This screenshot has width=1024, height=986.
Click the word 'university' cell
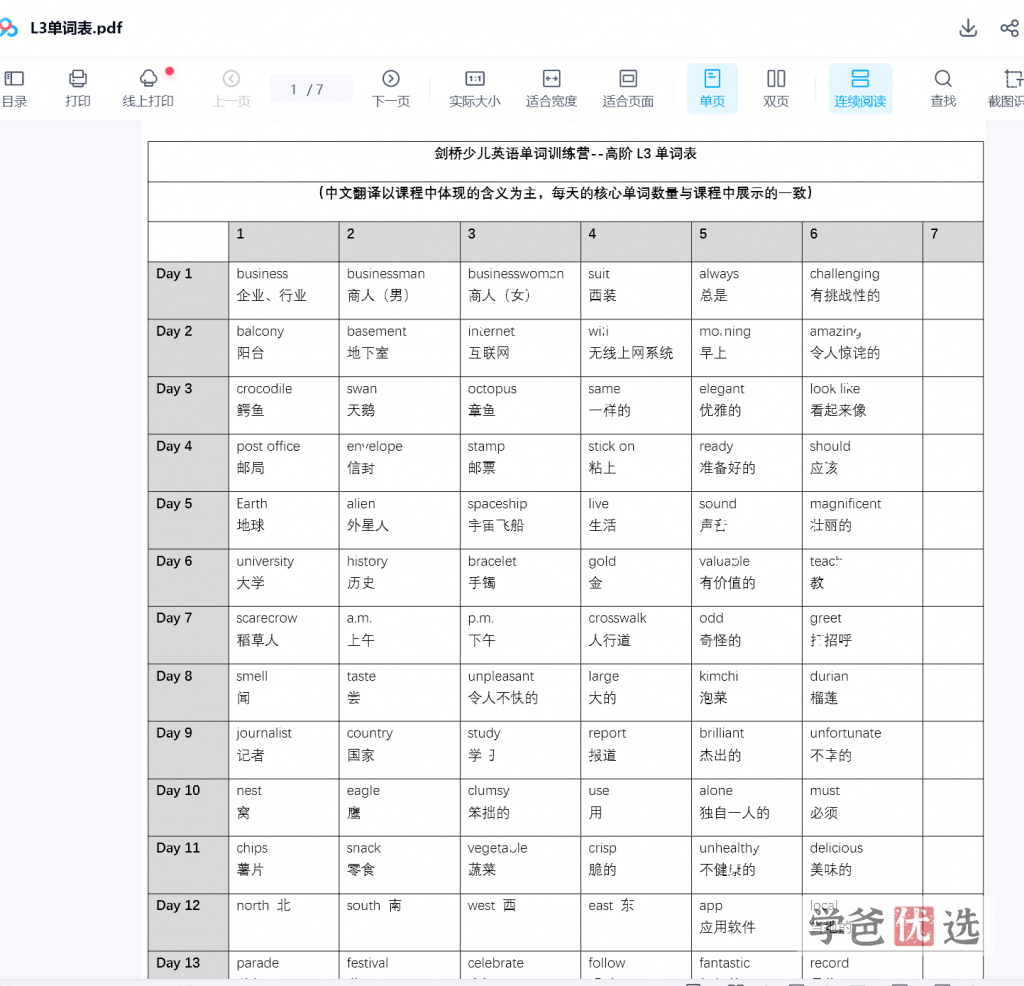[x=283, y=577]
